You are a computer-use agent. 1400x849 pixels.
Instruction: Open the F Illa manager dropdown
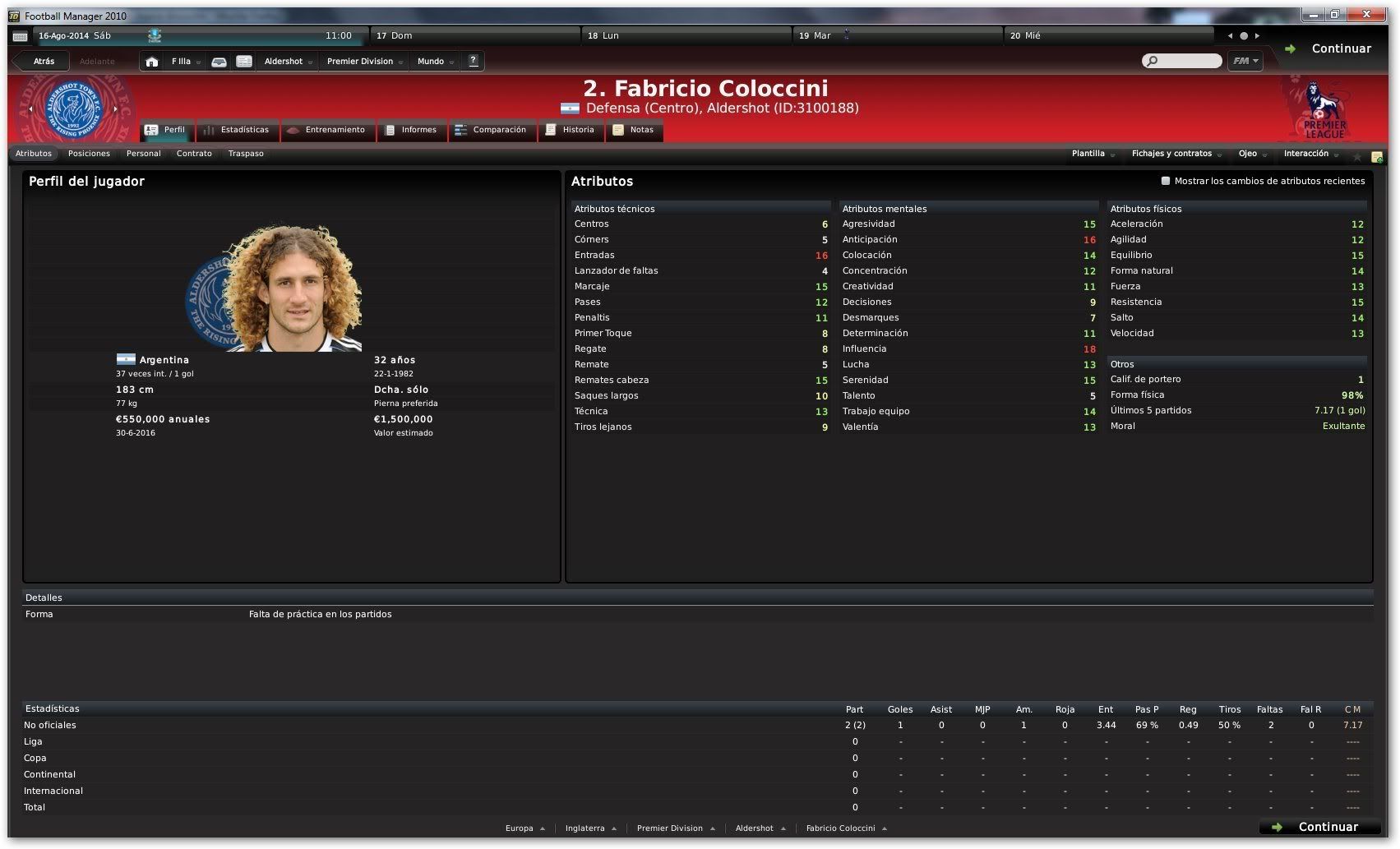[185, 62]
